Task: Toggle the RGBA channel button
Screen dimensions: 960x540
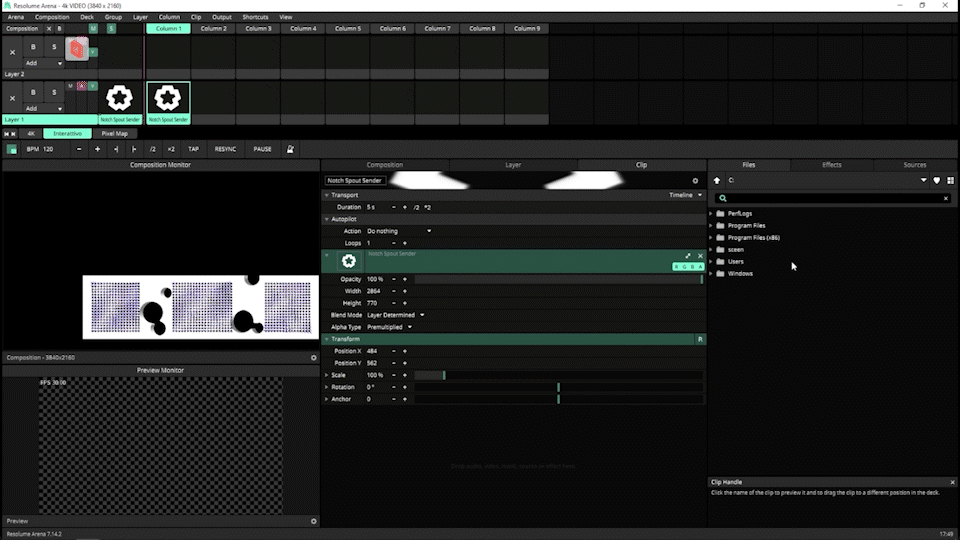Action: (688, 266)
